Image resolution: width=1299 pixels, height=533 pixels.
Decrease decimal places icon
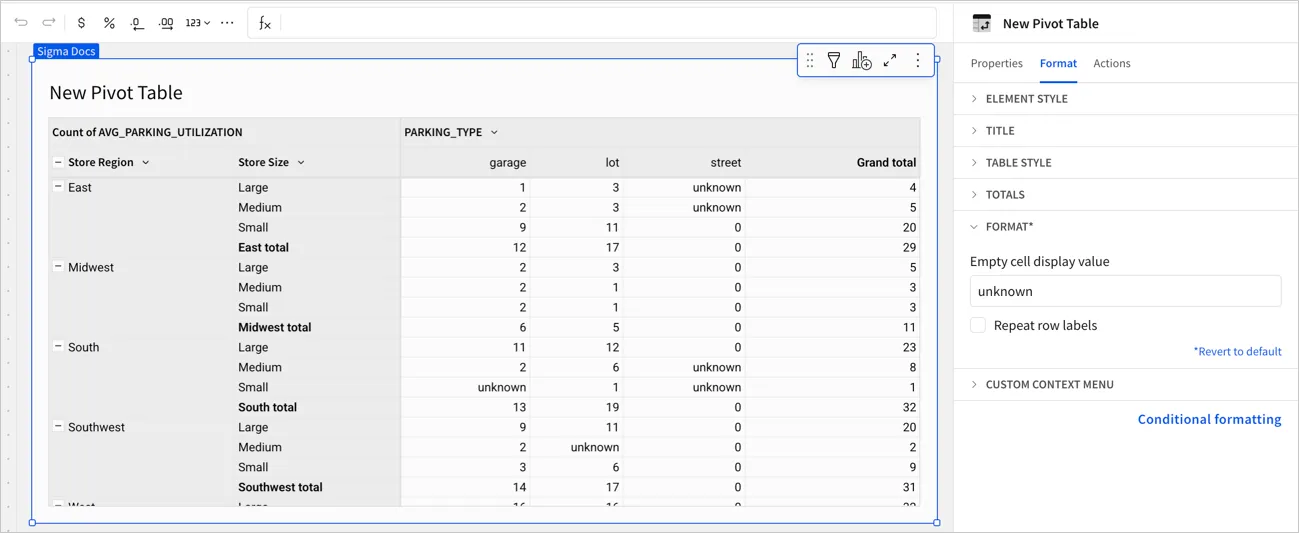138,22
